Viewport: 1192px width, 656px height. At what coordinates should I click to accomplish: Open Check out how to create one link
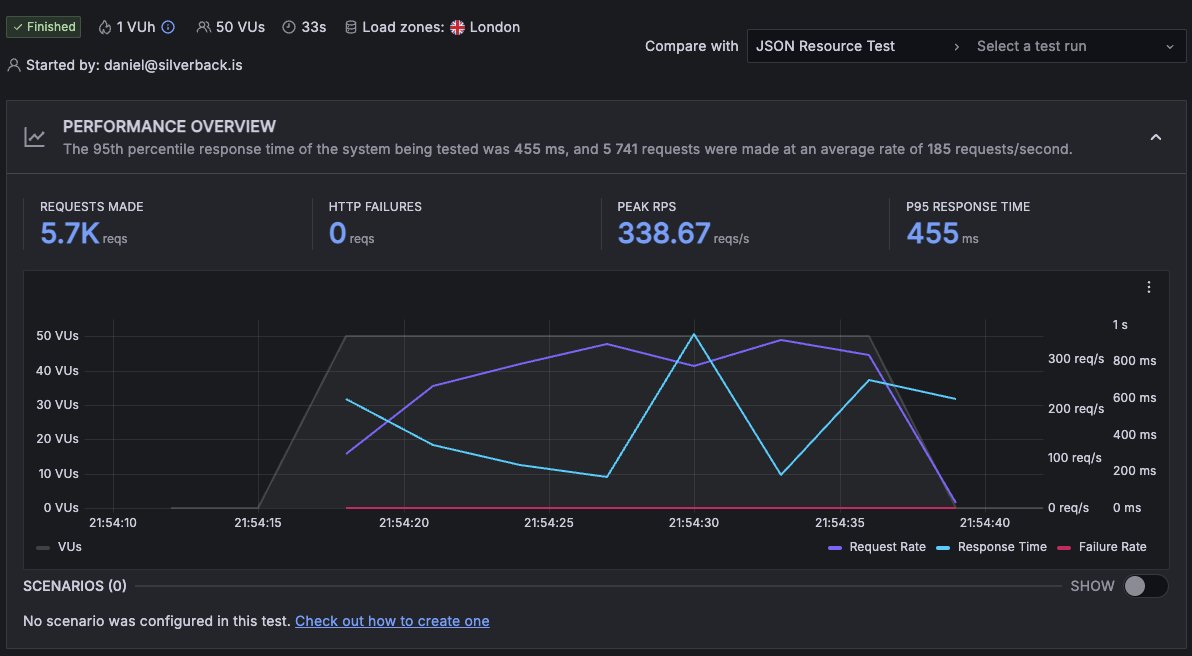pos(392,621)
